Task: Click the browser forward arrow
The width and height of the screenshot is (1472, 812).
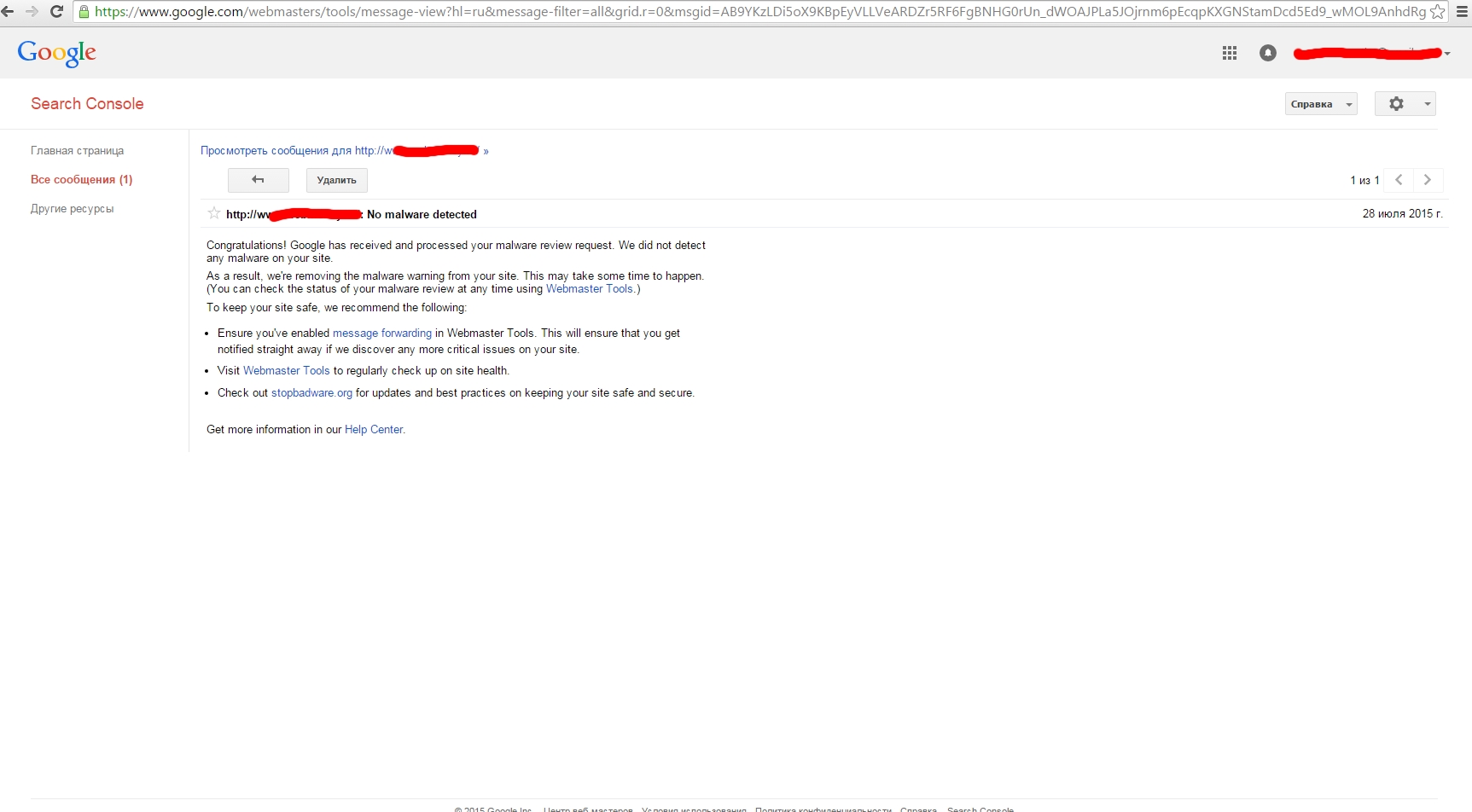Action: coord(32,12)
